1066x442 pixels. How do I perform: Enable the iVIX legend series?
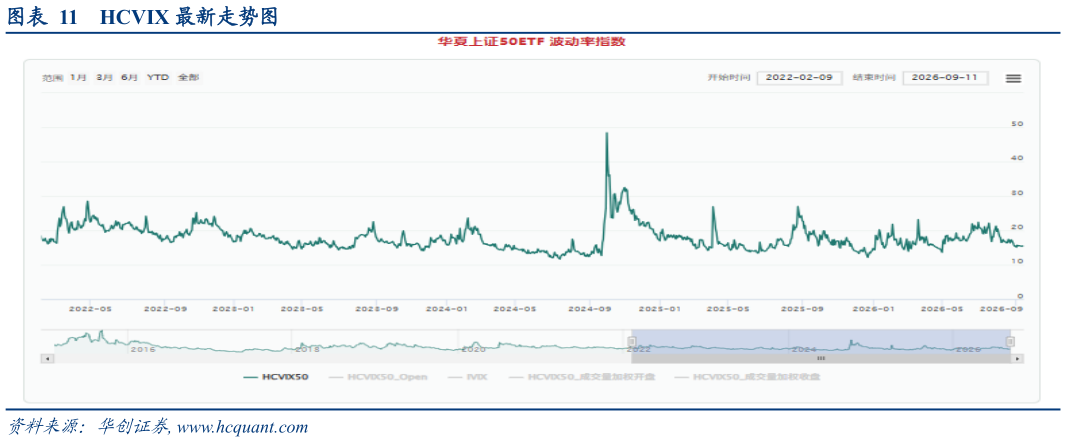click(468, 376)
